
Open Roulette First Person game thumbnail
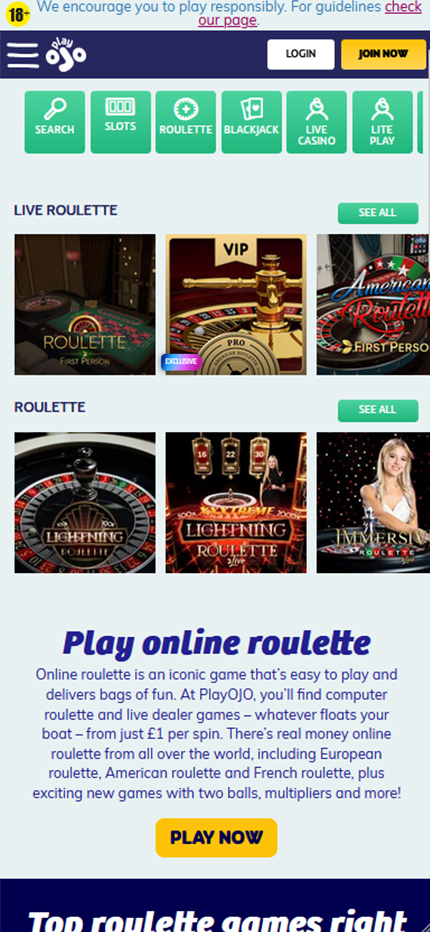[85, 304]
